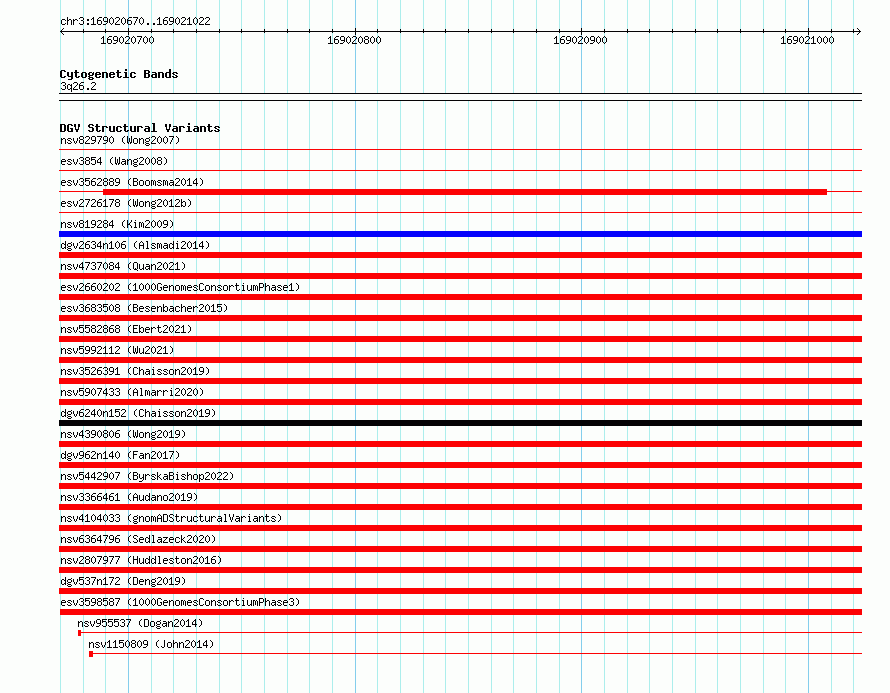Viewport: 890px width, 693px height.
Task: Click the blue bar under nsv819284
Action: pyautogui.click(x=460, y=234)
